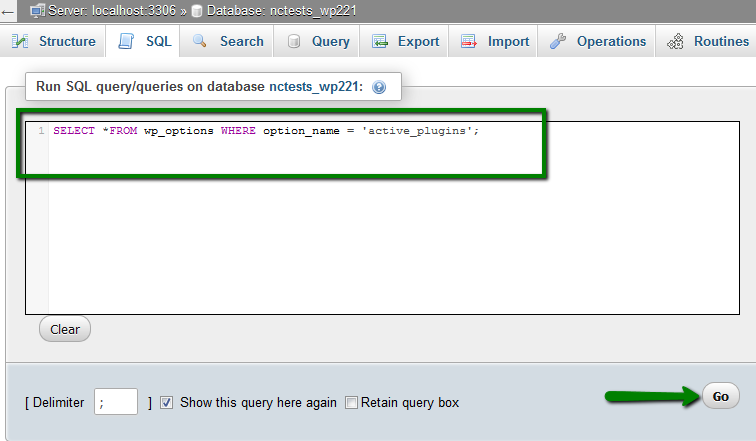Open Database: nctests_wp221 breadcrumb link
756x441 pixels.
282,11
